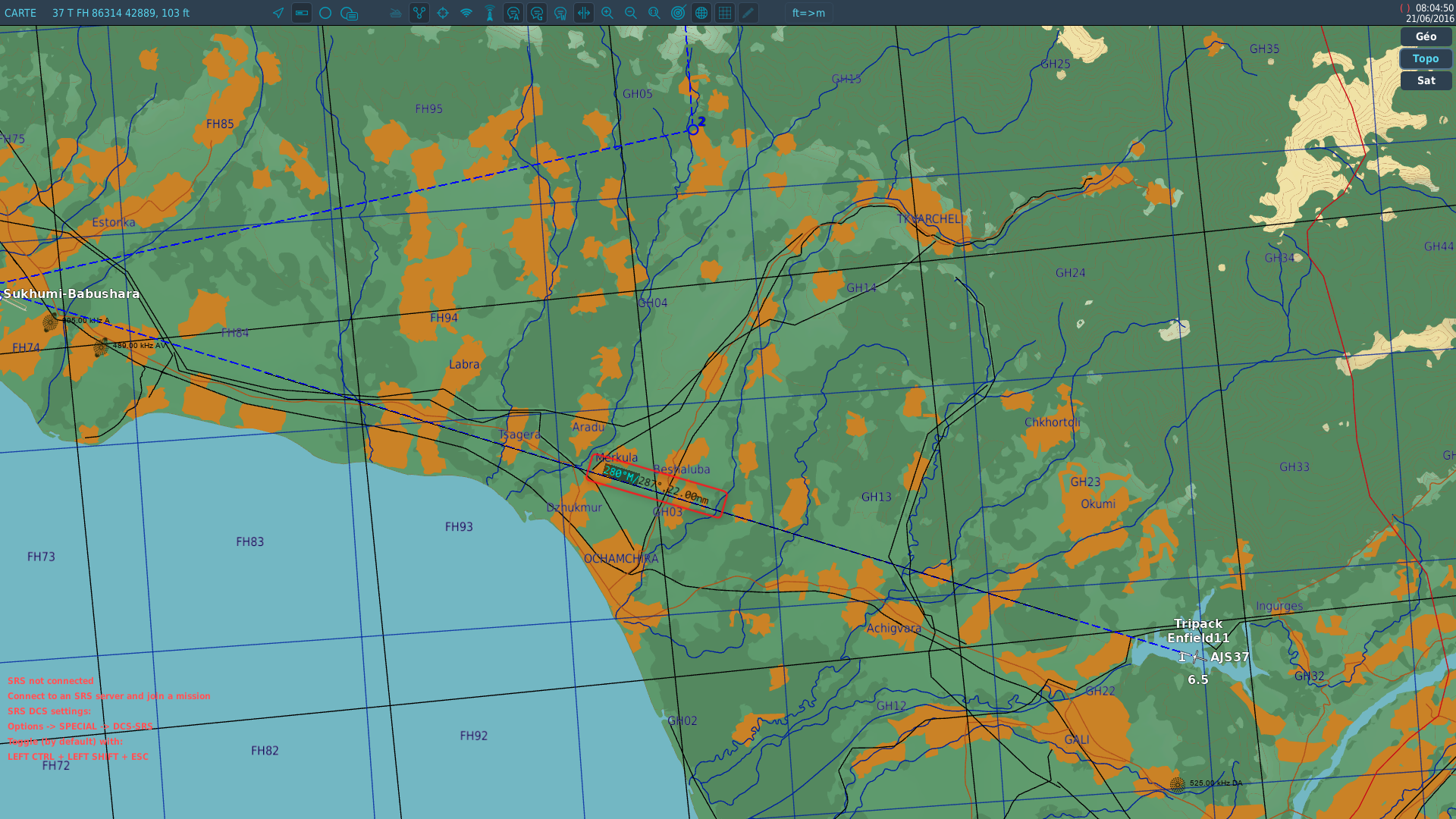
Task: Click the GH24 grid square label
Action: [x=1070, y=273]
